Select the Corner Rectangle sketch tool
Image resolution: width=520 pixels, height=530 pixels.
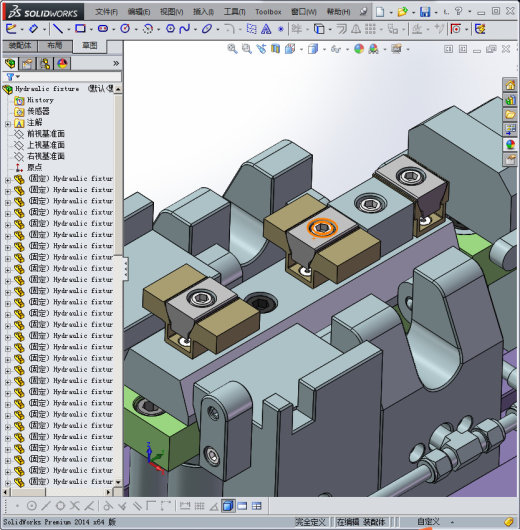click(80, 29)
